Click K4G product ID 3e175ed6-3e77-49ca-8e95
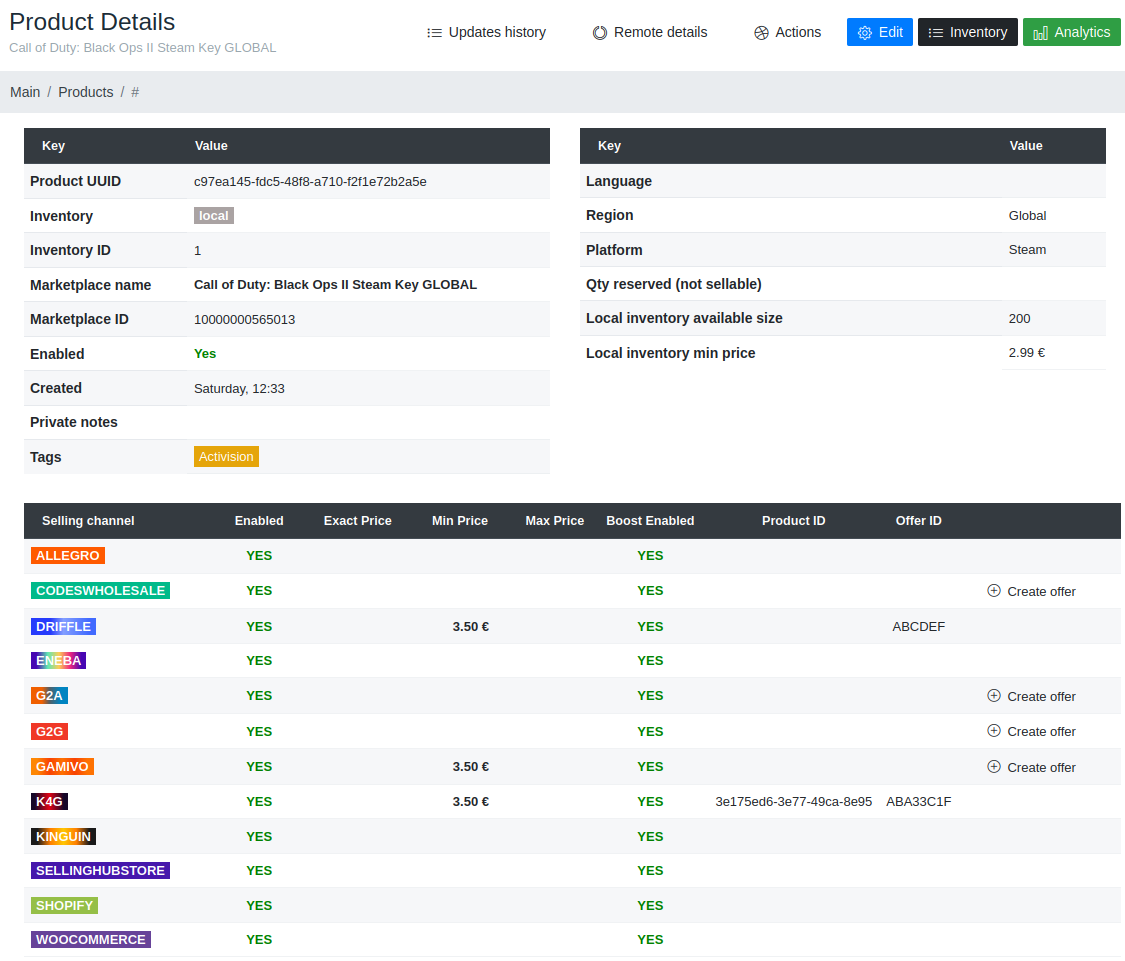Viewport: 1125px width, 961px height. click(x=794, y=802)
